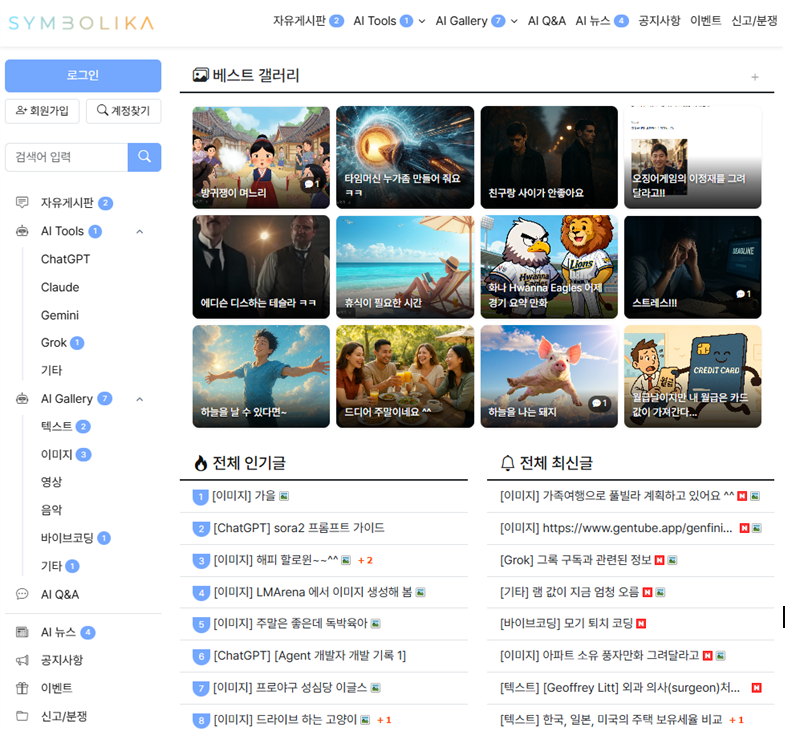Click the plus icon beside 베스트 갤러리

754,77
